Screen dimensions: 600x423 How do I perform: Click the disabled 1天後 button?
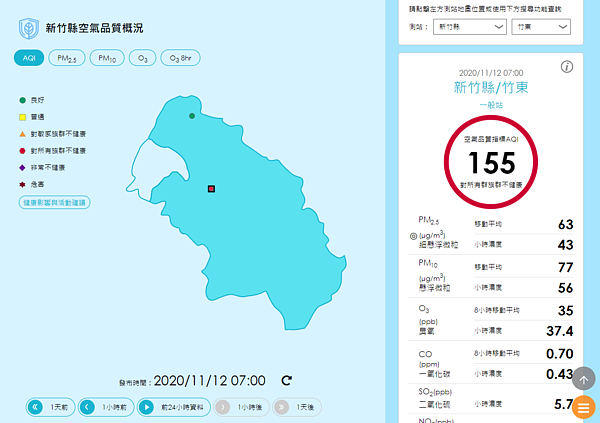[297, 407]
